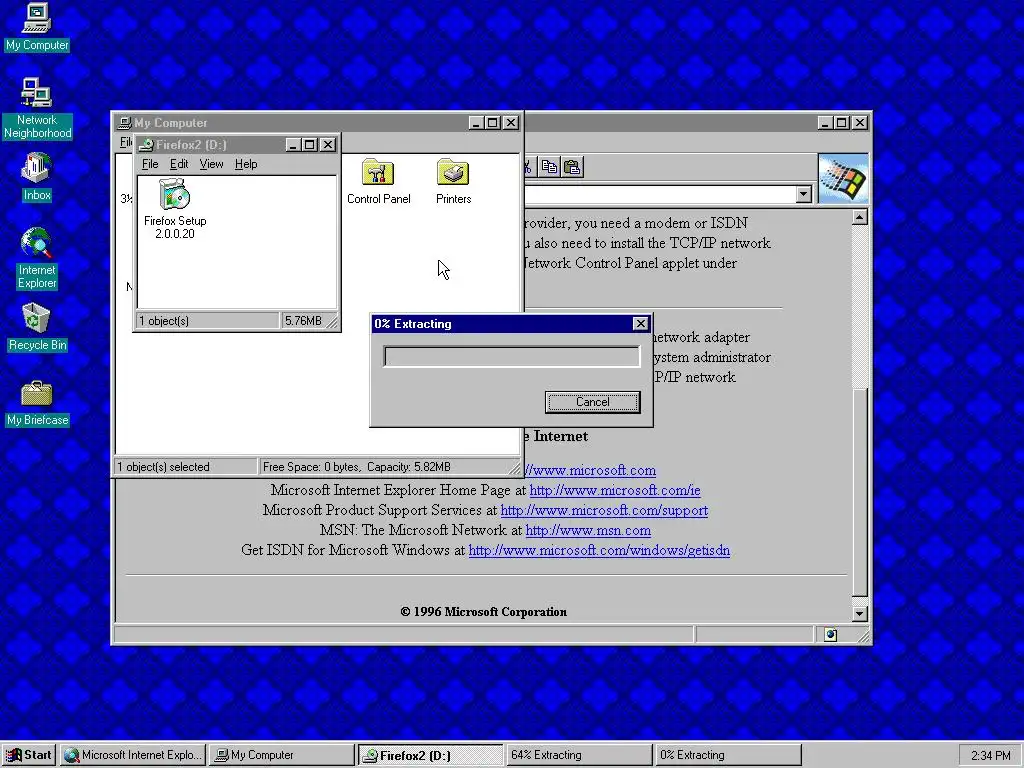
Task: Click the 5.76MB status bar text
Action: point(303,321)
